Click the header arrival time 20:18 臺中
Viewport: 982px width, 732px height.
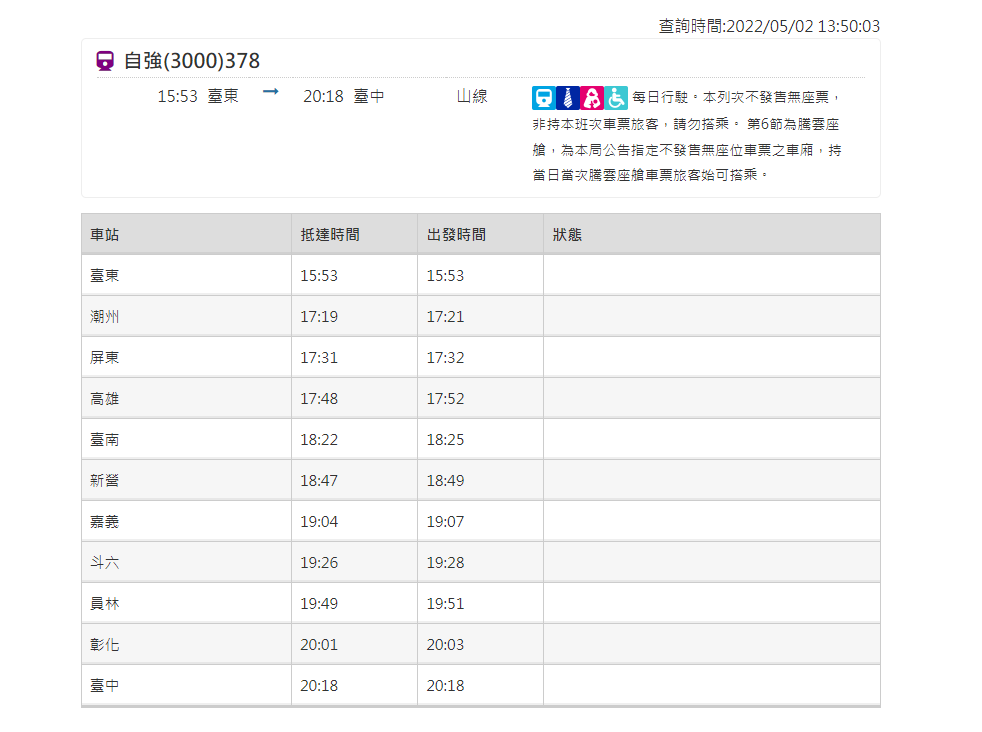[x=344, y=96]
